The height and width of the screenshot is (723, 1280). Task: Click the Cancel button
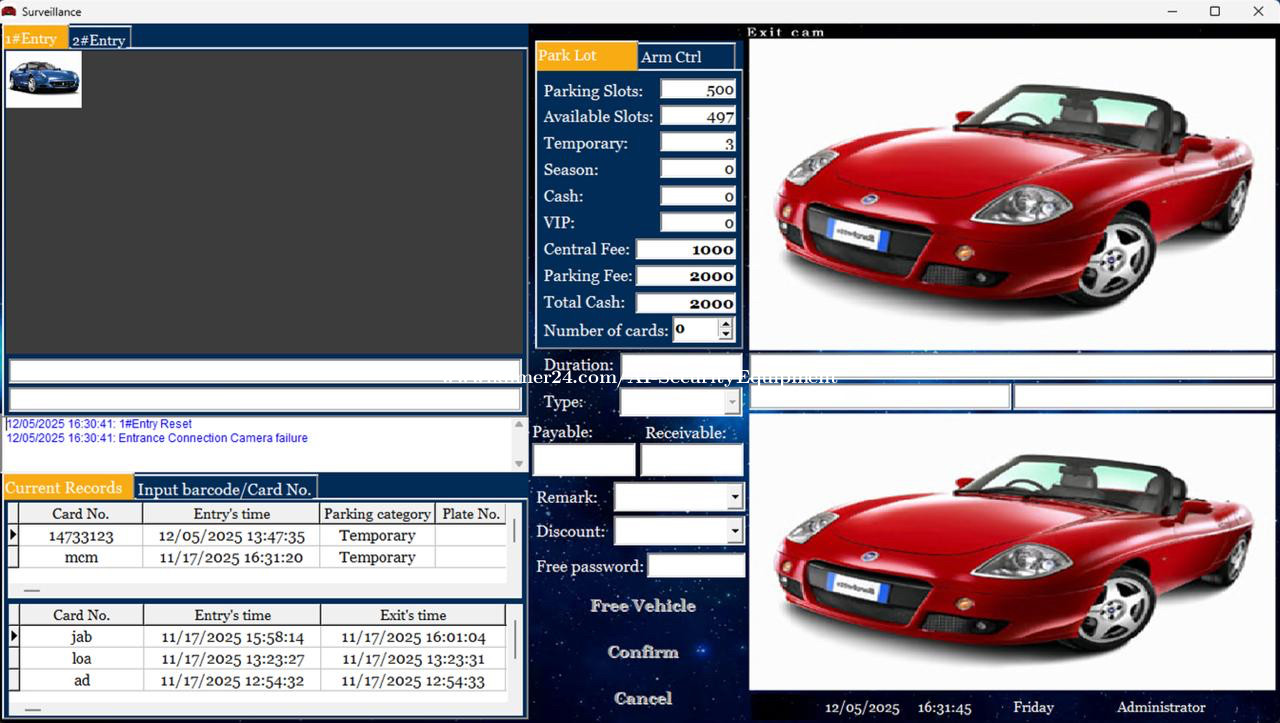pos(642,698)
